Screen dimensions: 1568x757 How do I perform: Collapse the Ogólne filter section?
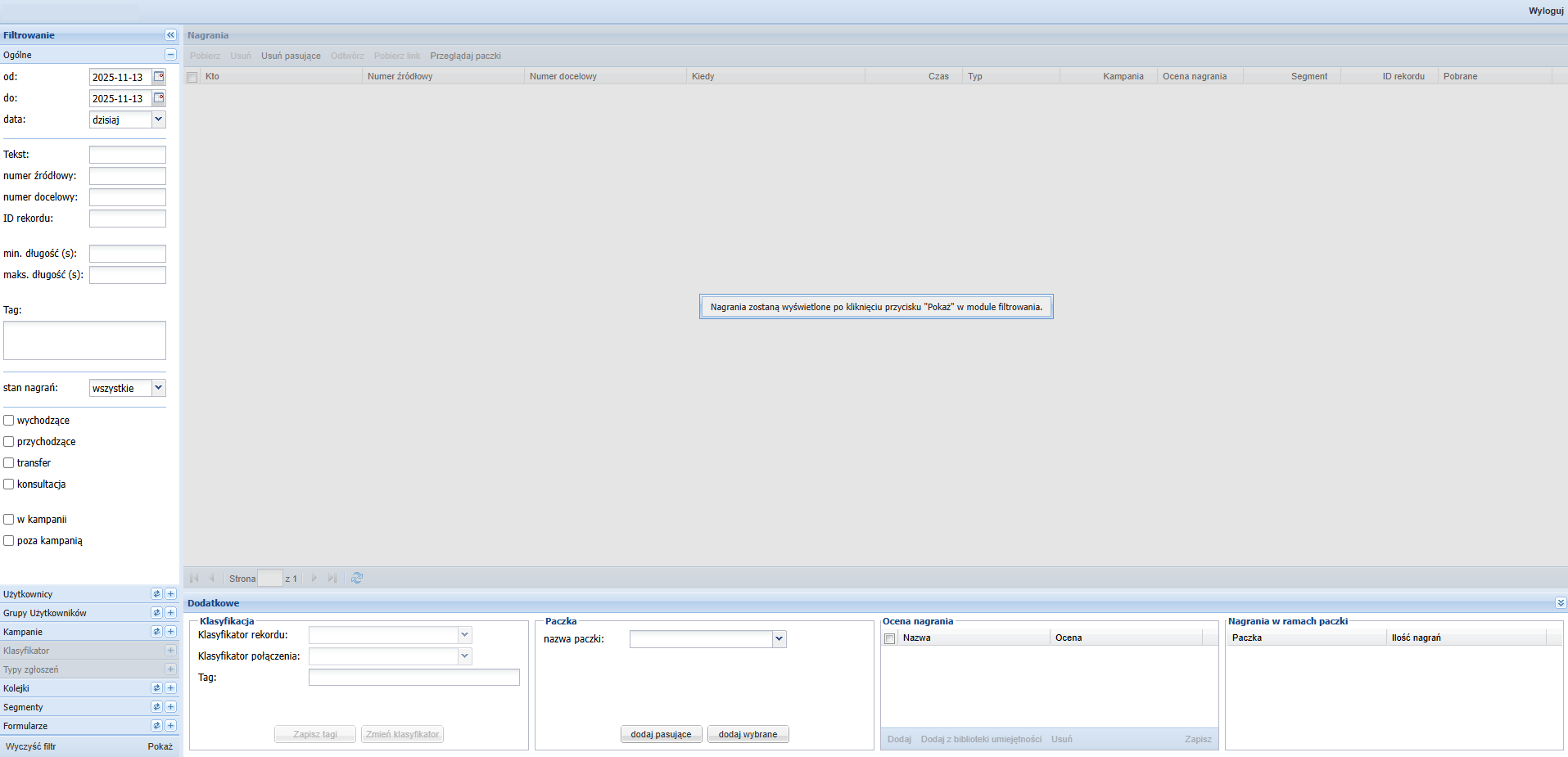point(170,55)
